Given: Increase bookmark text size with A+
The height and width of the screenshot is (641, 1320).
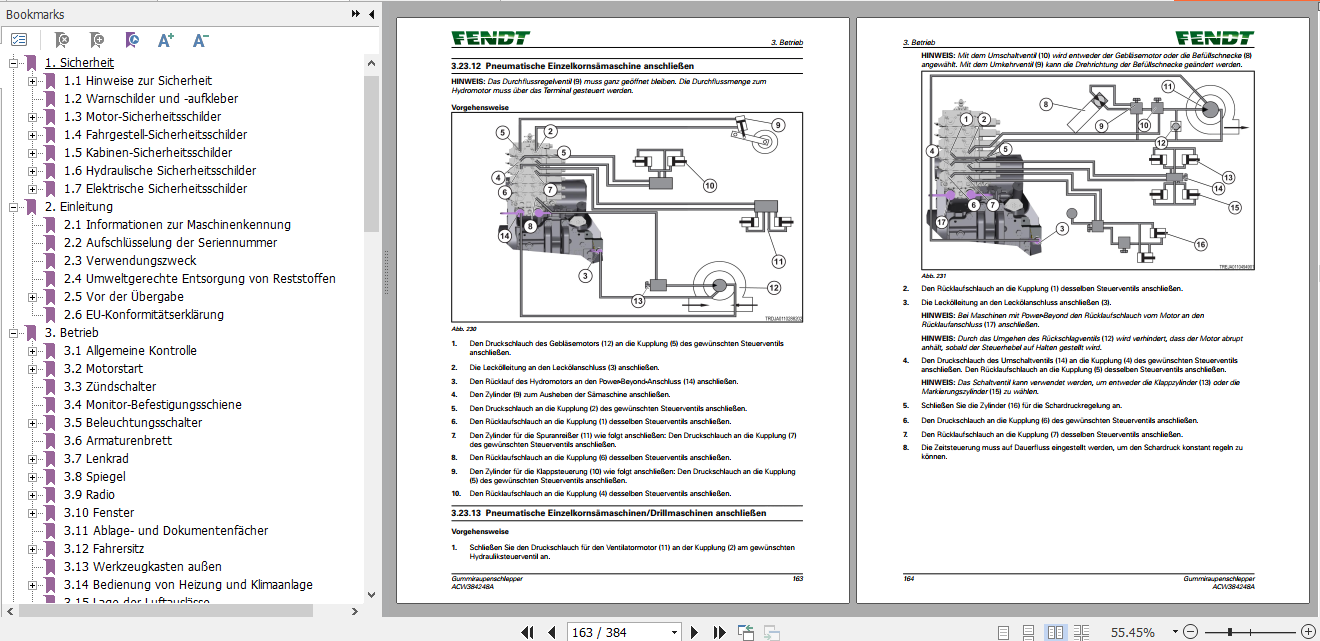Looking at the screenshot, I should (x=166, y=40).
